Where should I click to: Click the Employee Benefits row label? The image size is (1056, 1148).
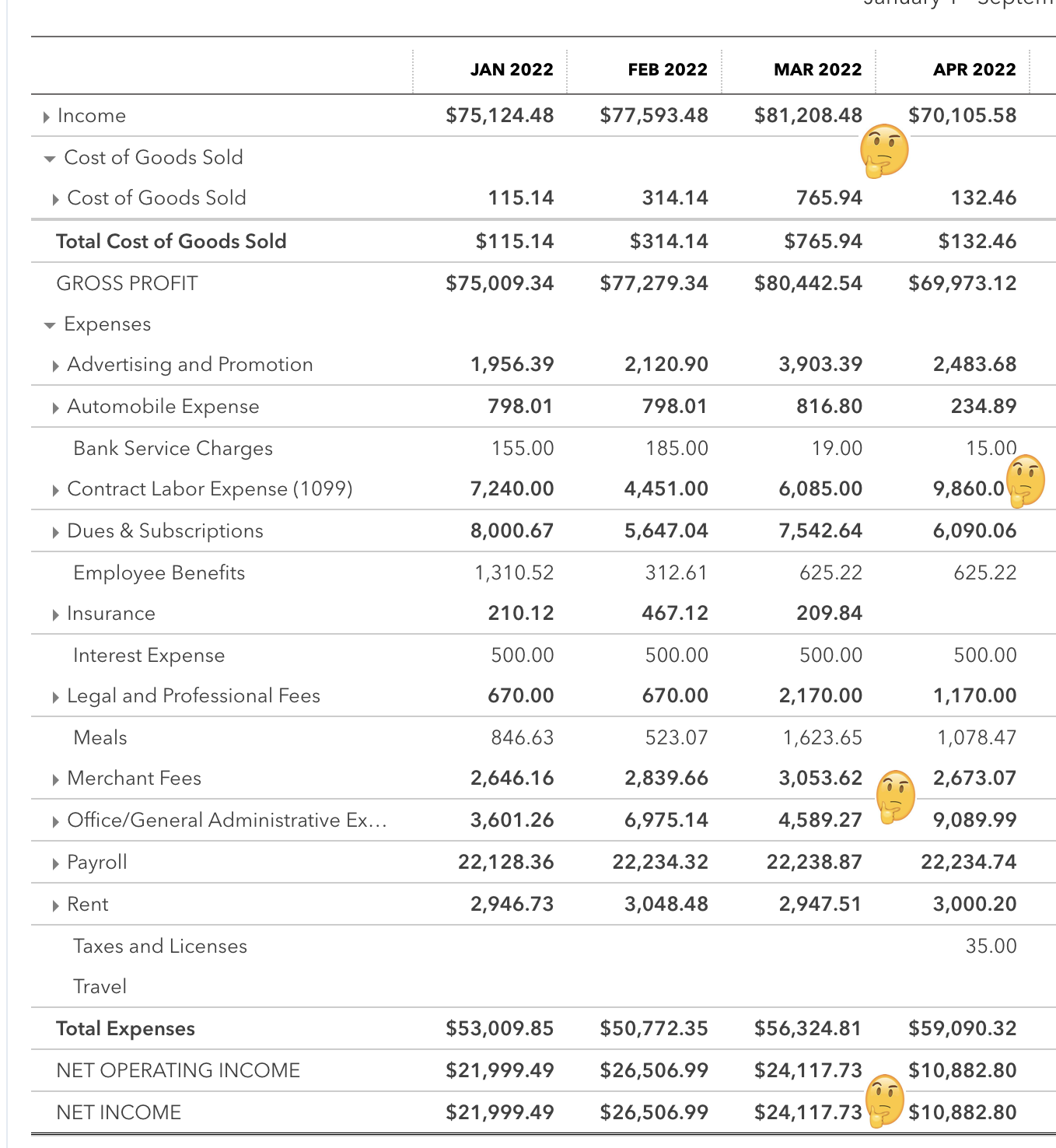pyautogui.click(x=159, y=572)
